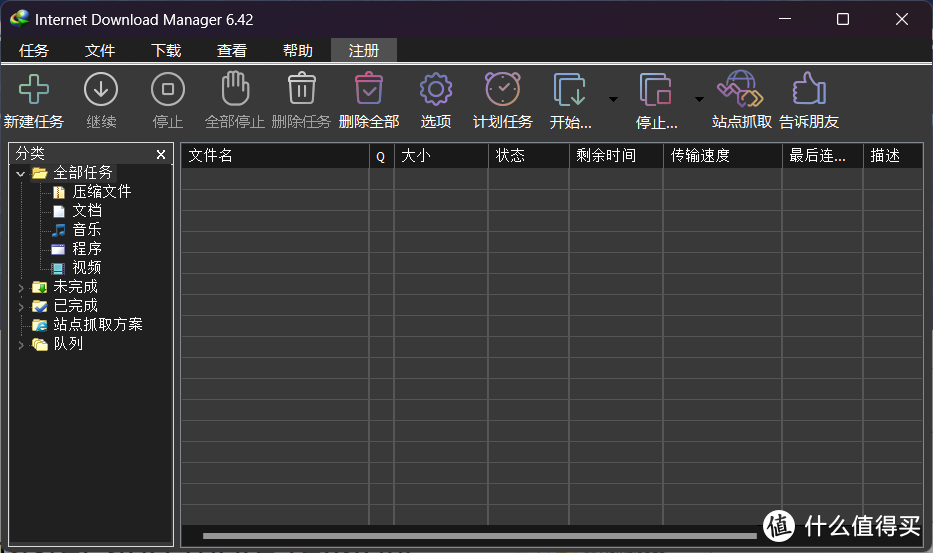Screen dimensions: 933x553
Task: Sort by 大小 column header
Action: point(441,156)
